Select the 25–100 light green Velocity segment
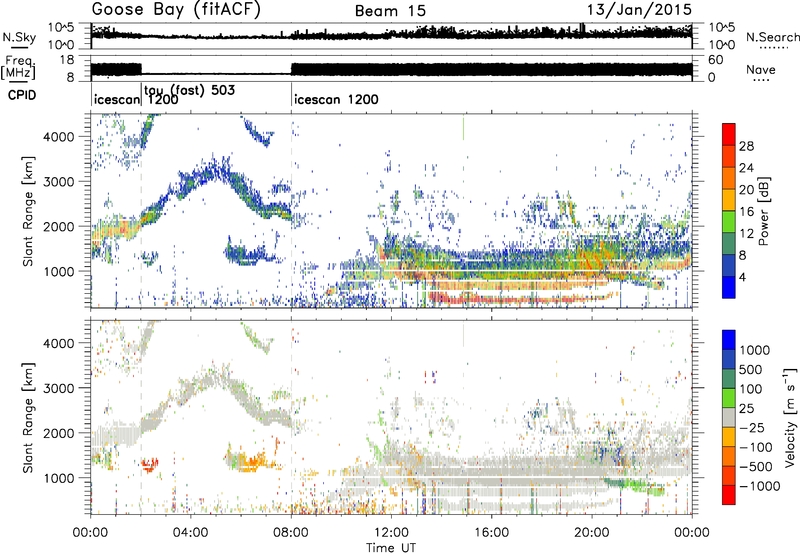 (x=729, y=398)
